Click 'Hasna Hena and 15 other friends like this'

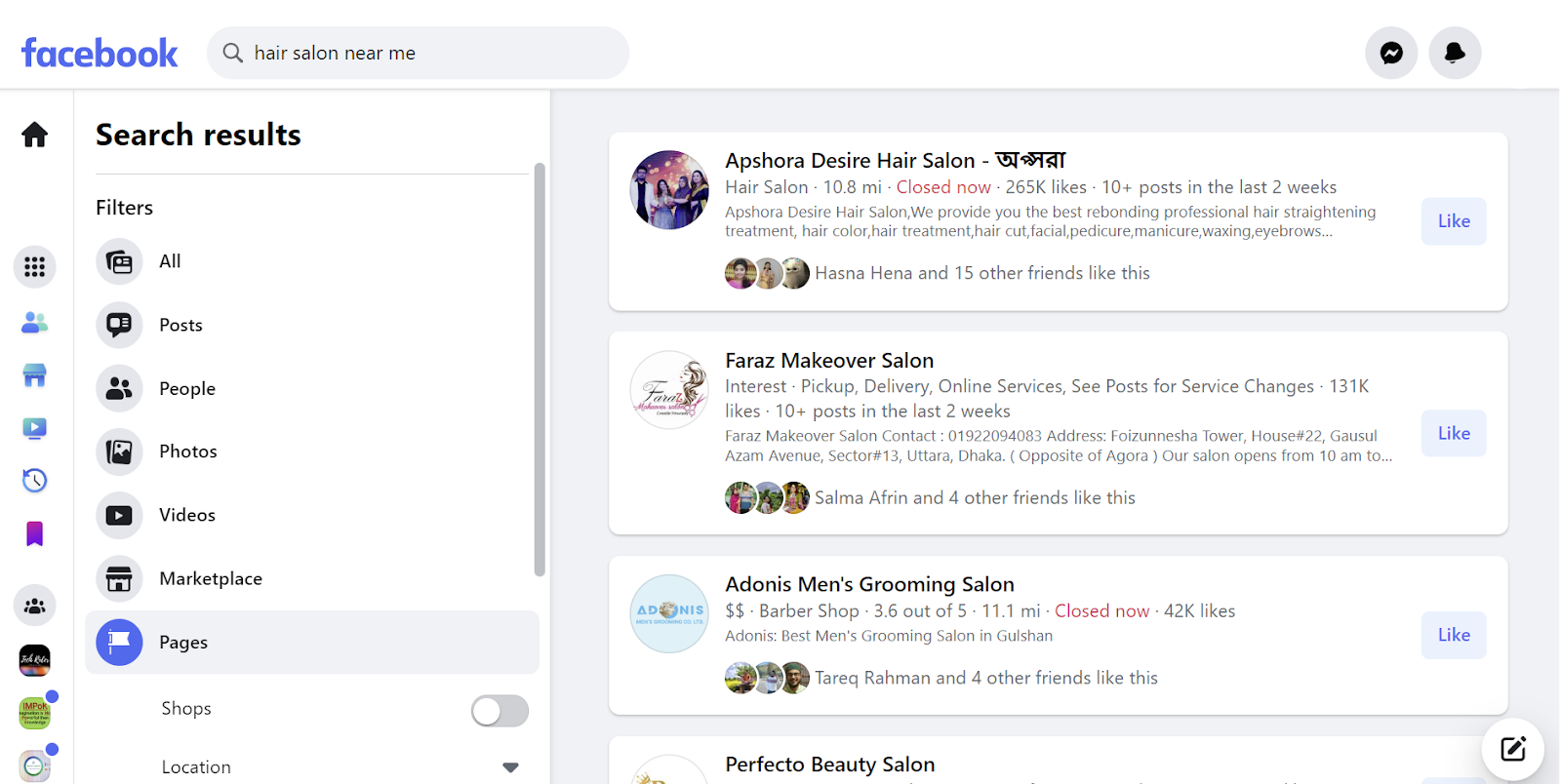click(x=982, y=273)
